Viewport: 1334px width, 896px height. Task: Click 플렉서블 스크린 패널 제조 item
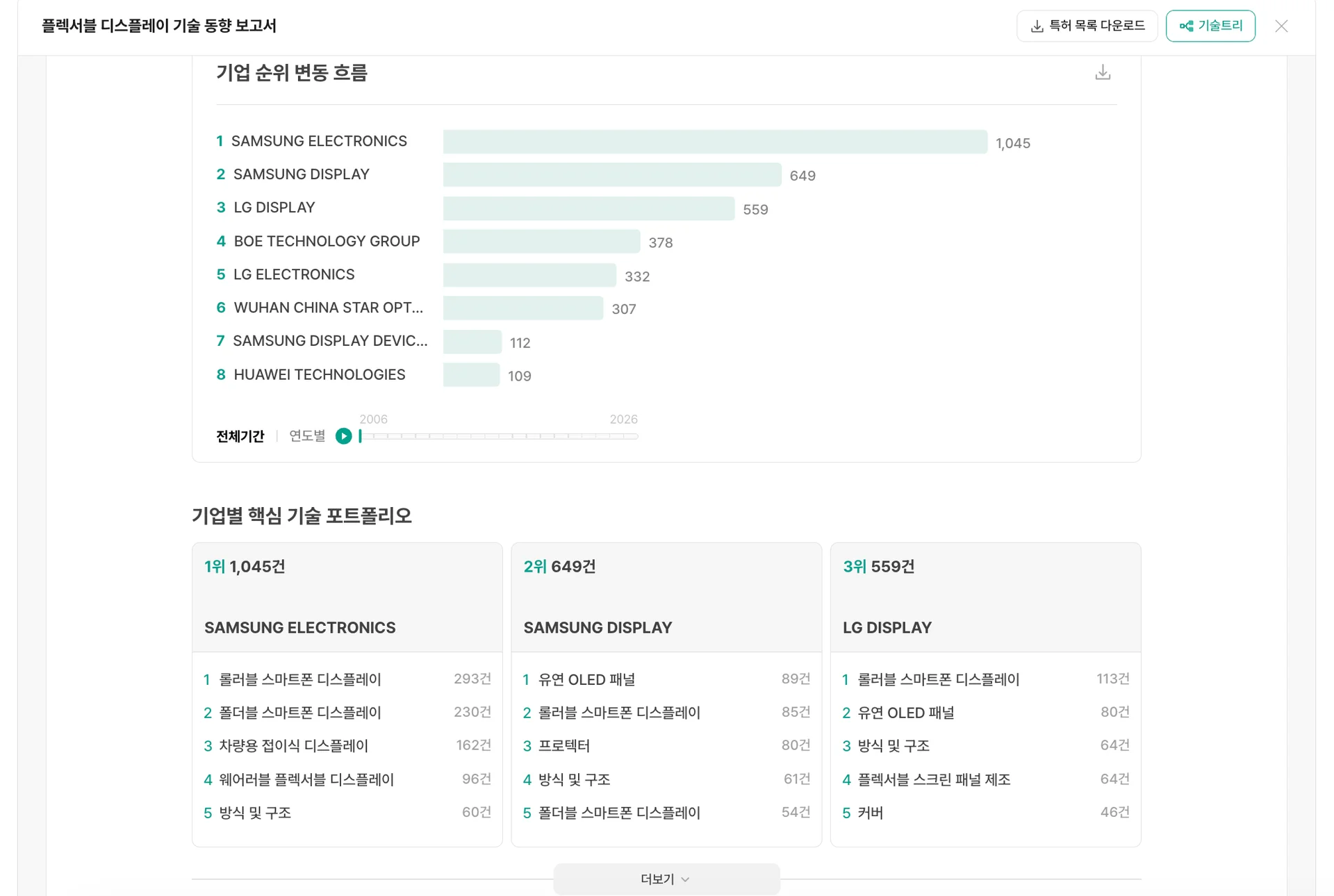[x=933, y=779]
